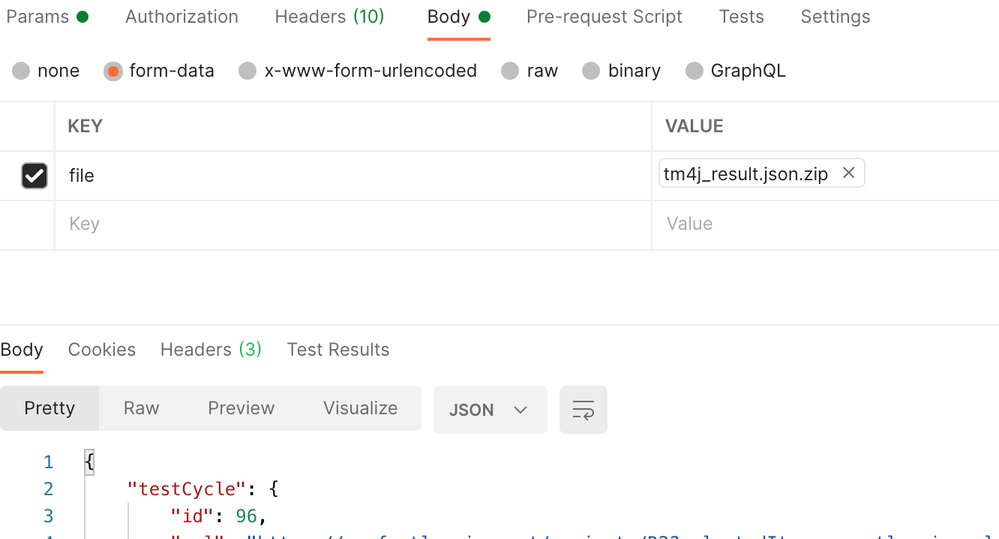This screenshot has width=999, height=539.
Task: Click the empty Key input field
Action: click(x=350, y=224)
